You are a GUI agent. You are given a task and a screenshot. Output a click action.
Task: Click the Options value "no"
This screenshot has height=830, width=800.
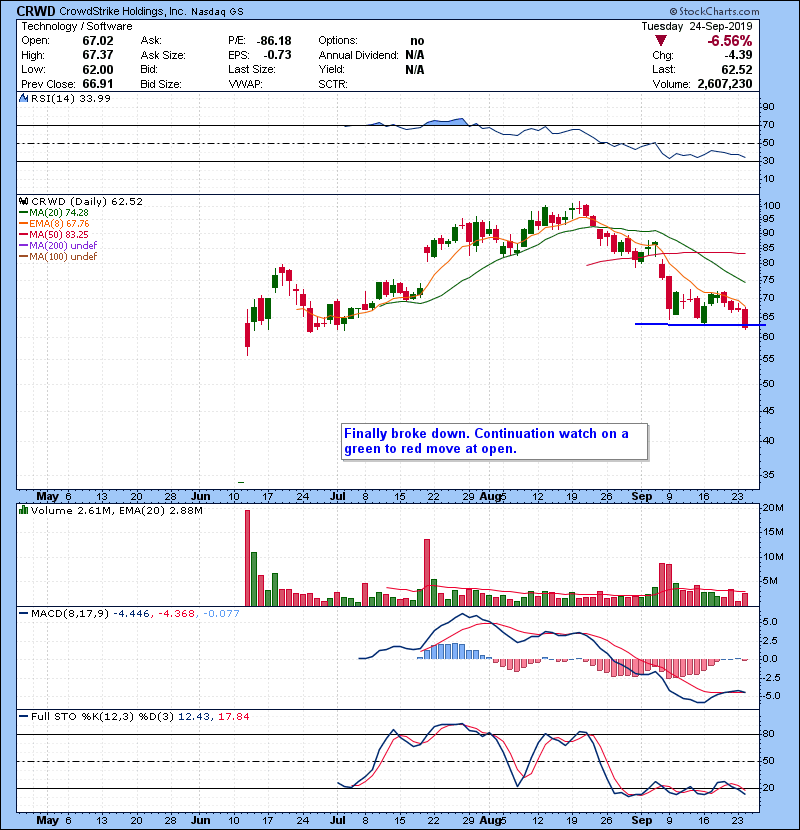coord(417,41)
